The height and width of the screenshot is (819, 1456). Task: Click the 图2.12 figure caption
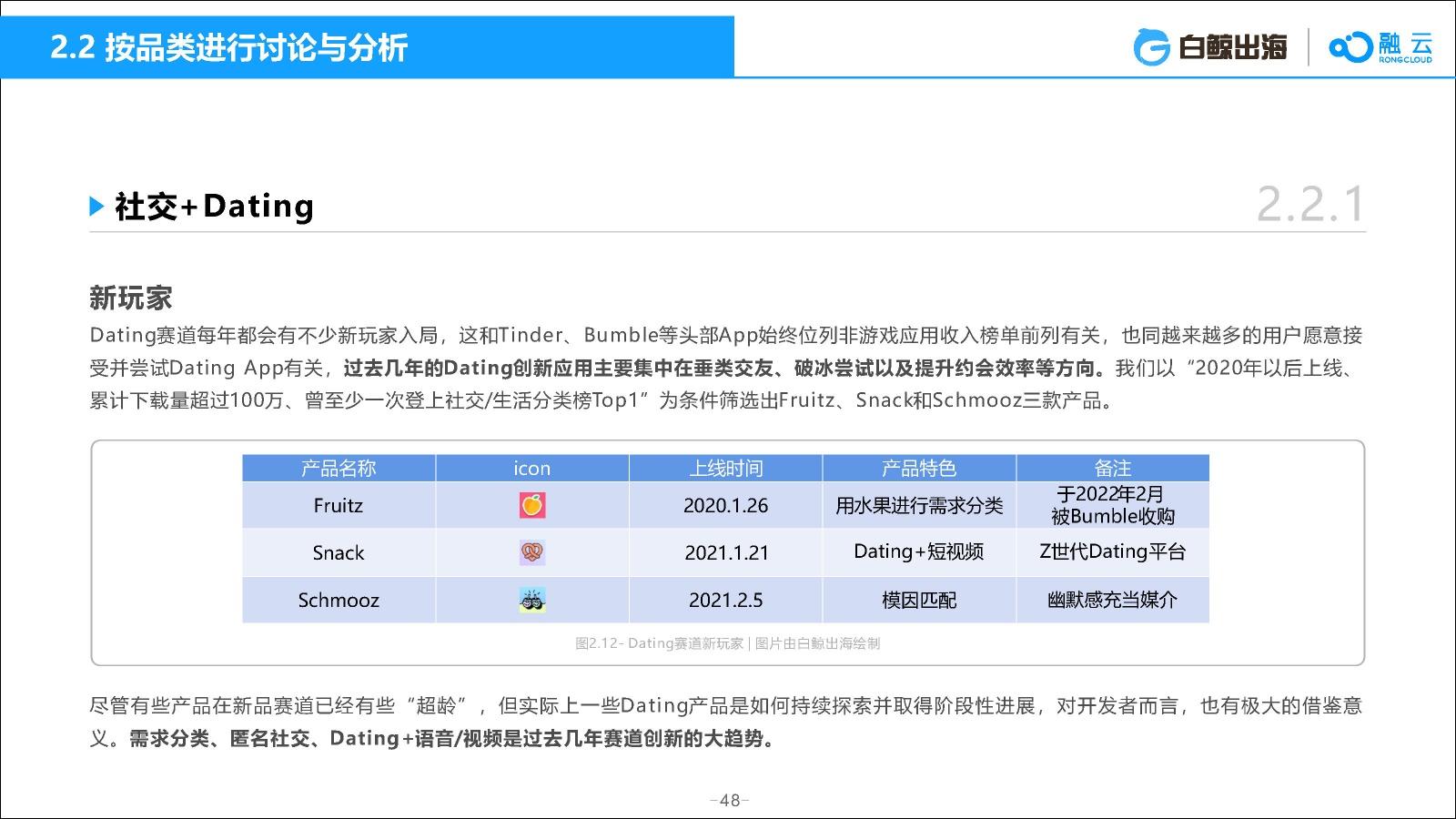point(727,643)
